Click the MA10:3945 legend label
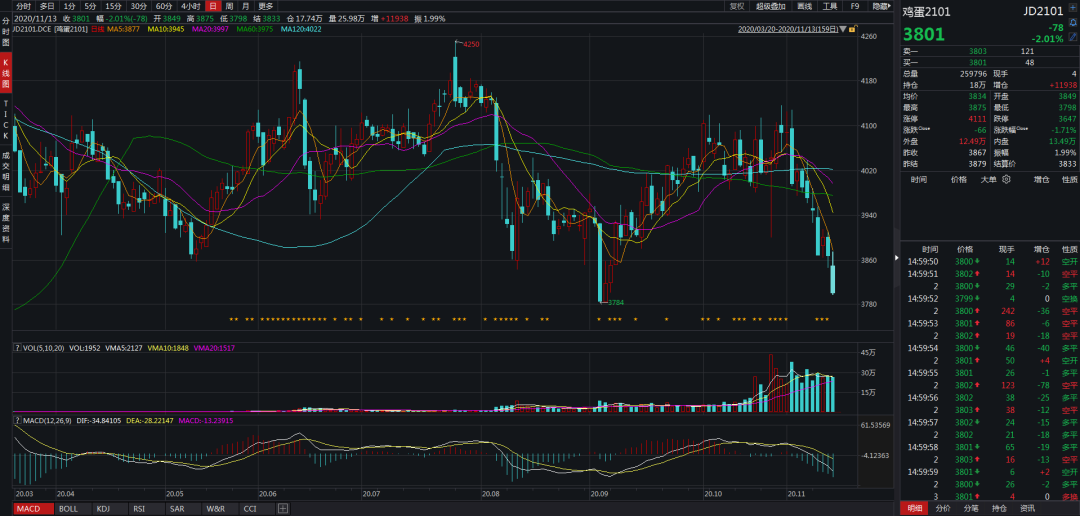The width and height of the screenshot is (1080, 516). (164, 30)
